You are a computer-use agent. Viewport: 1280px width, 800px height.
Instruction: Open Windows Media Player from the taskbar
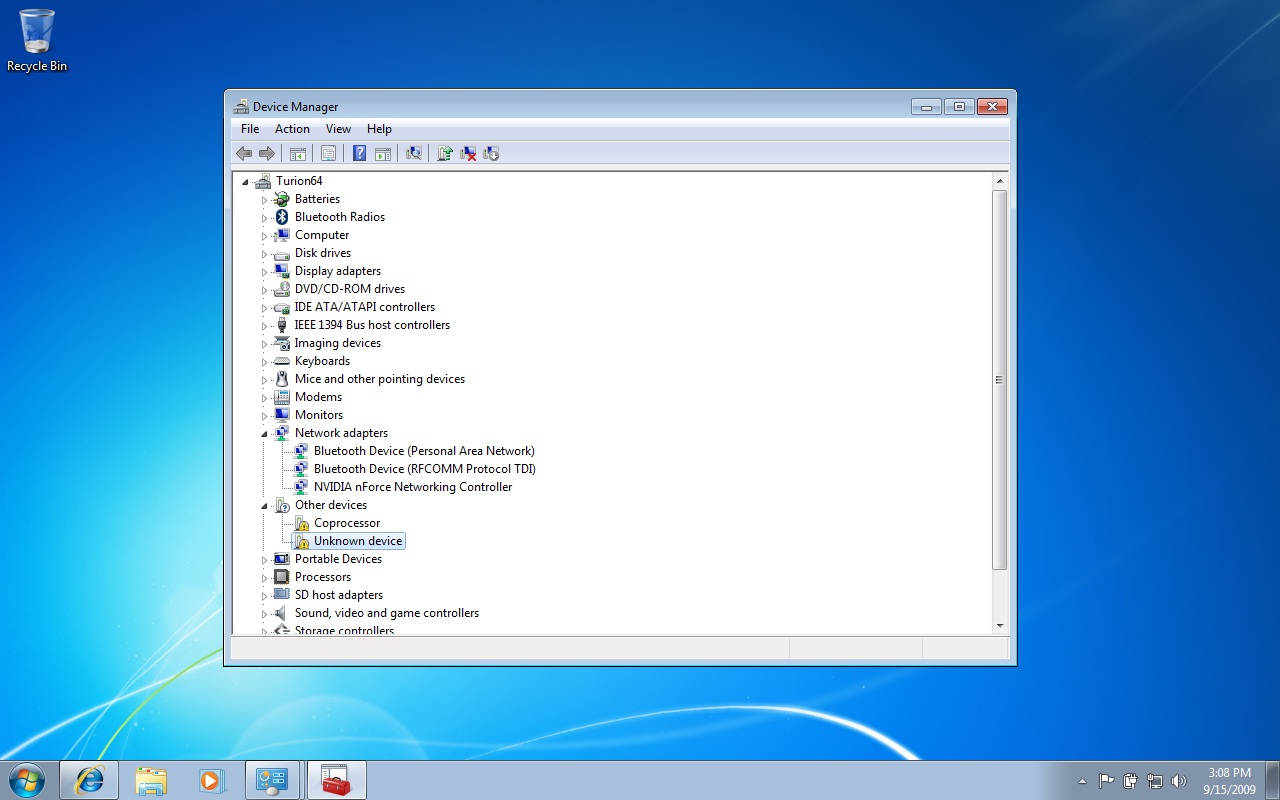(x=212, y=780)
